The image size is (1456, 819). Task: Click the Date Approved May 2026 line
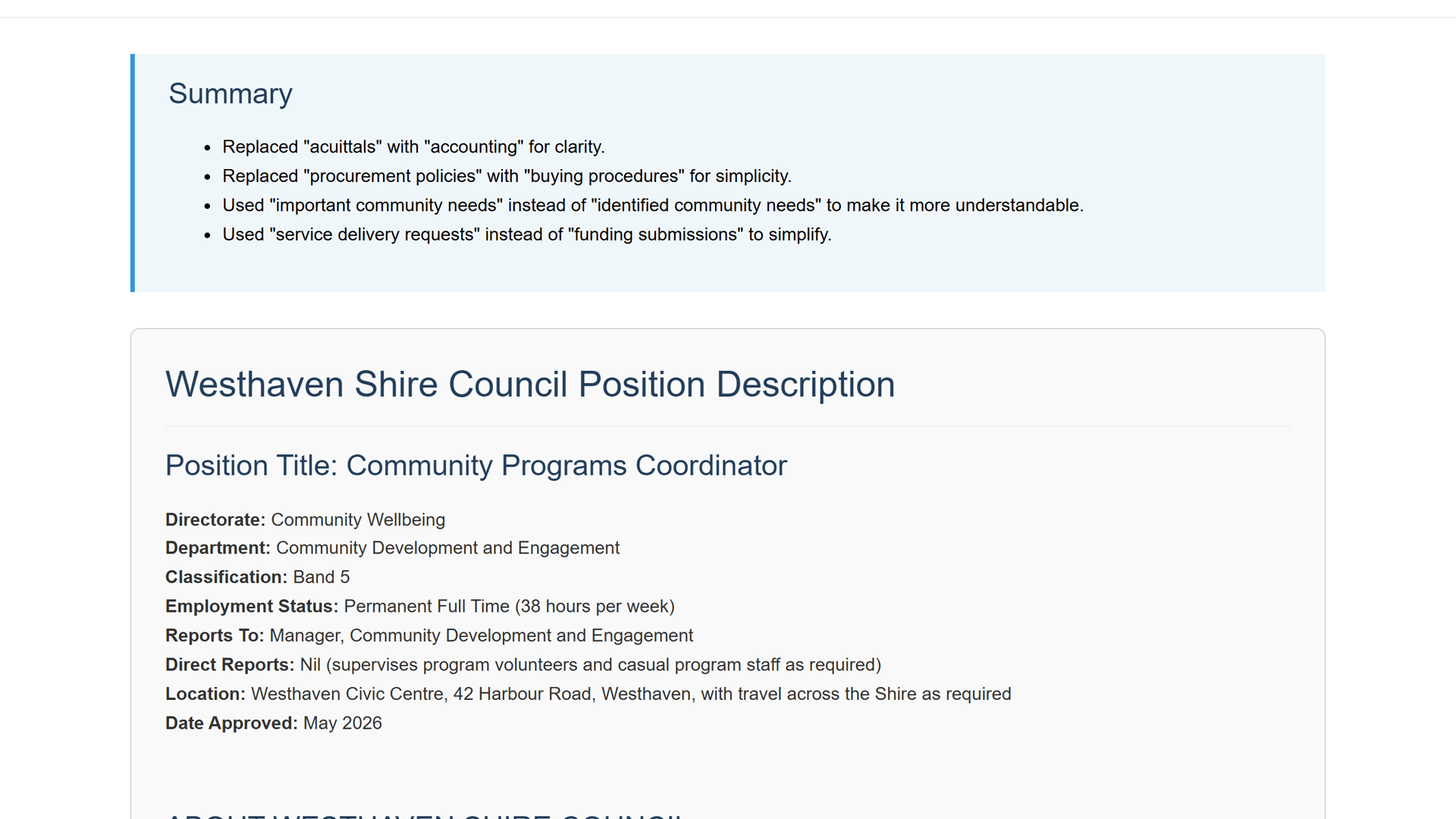pos(274,724)
